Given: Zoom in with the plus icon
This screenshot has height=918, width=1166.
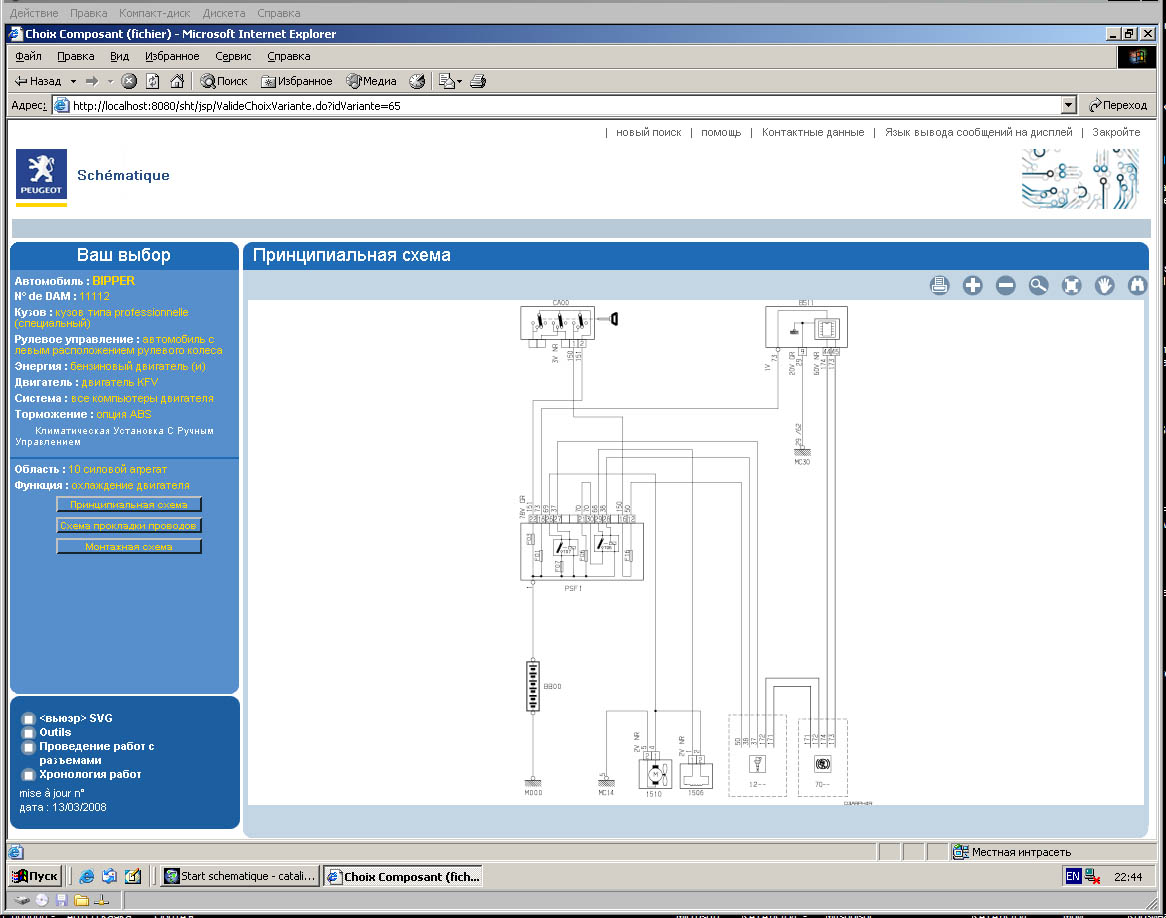Looking at the screenshot, I should (x=972, y=286).
